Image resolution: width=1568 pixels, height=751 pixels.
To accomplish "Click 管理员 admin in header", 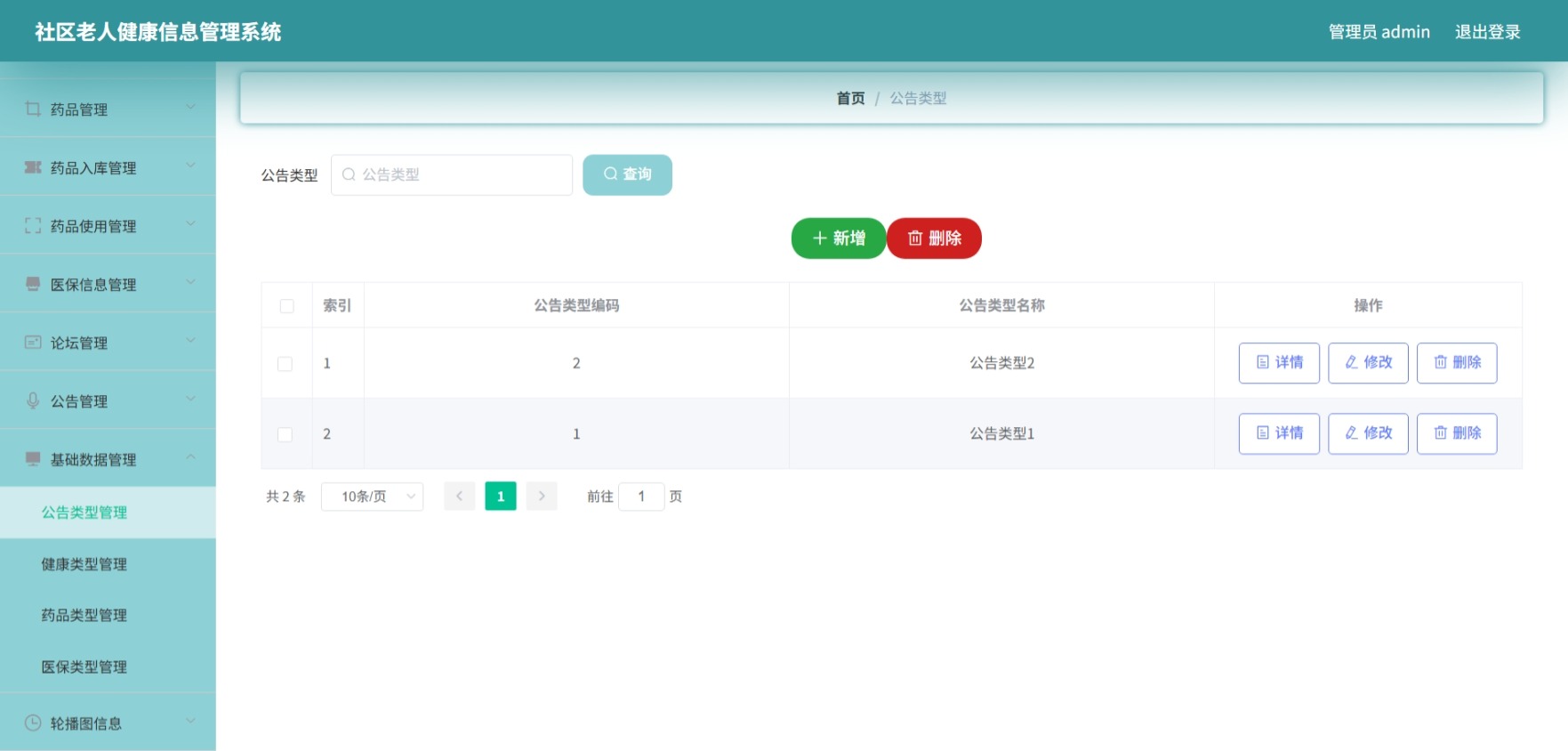I will pyautogui.click(x=1379, y=32).
